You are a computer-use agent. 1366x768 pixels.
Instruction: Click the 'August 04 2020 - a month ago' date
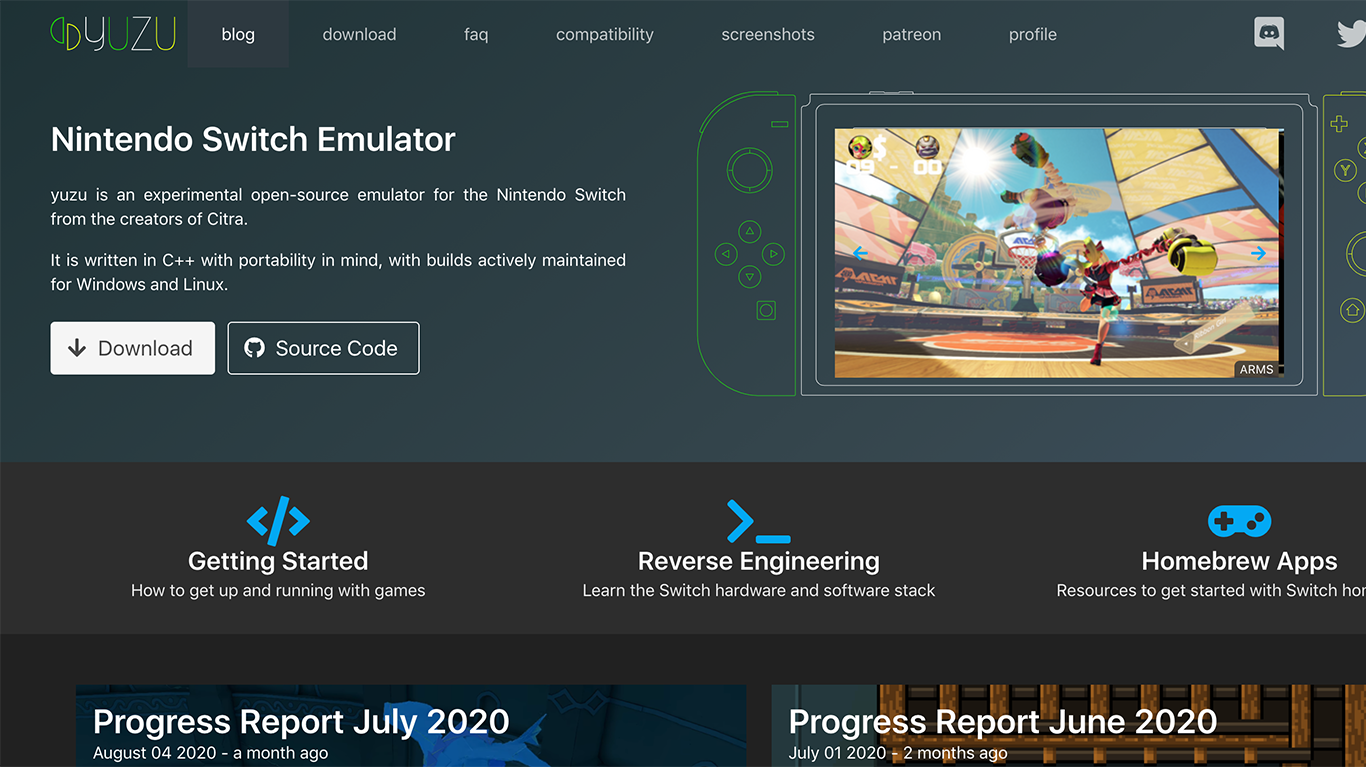pyautogui.click(x=210, y=753)
